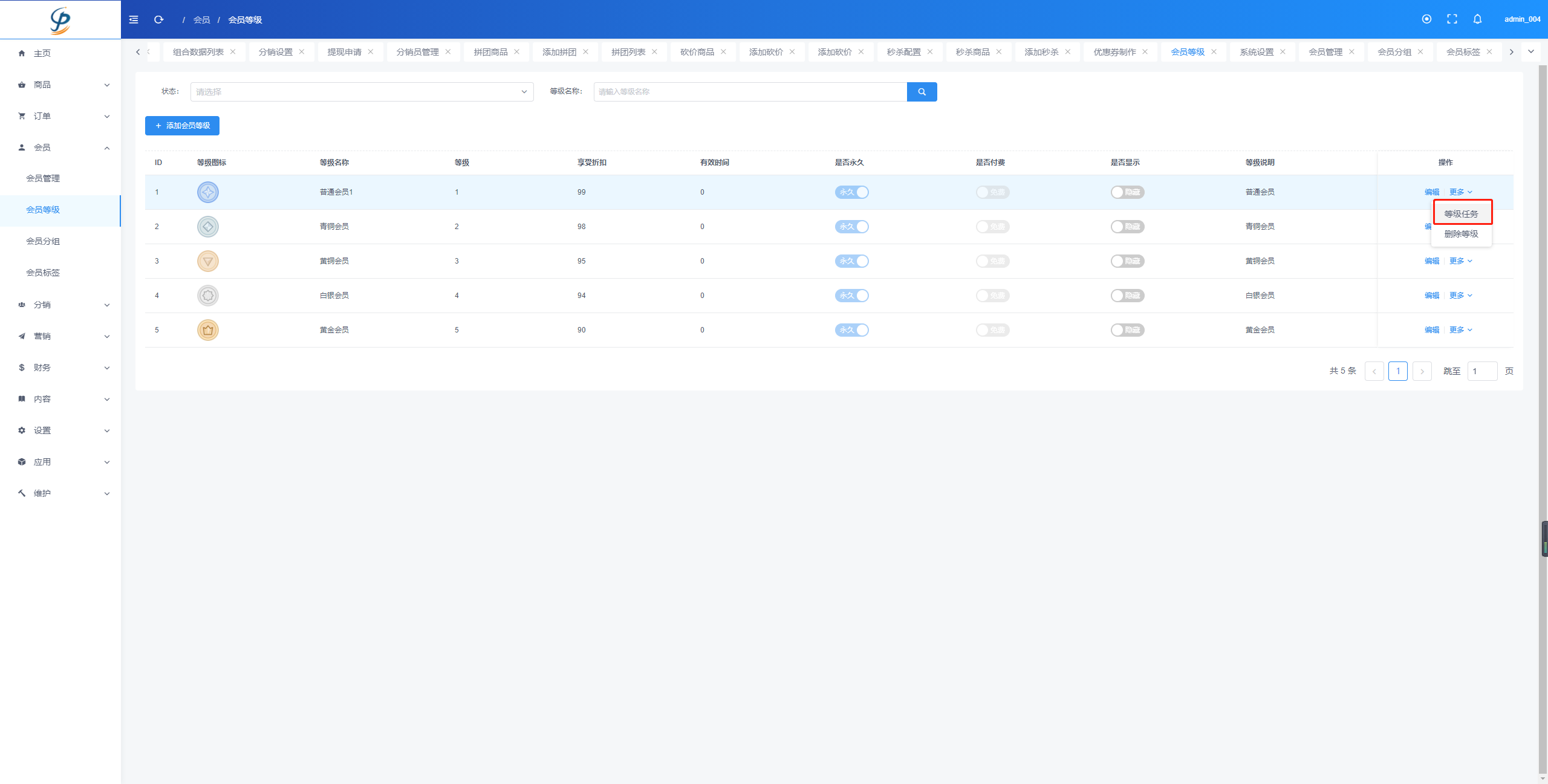Click the level icon of 普通会员1

(208, 192)
